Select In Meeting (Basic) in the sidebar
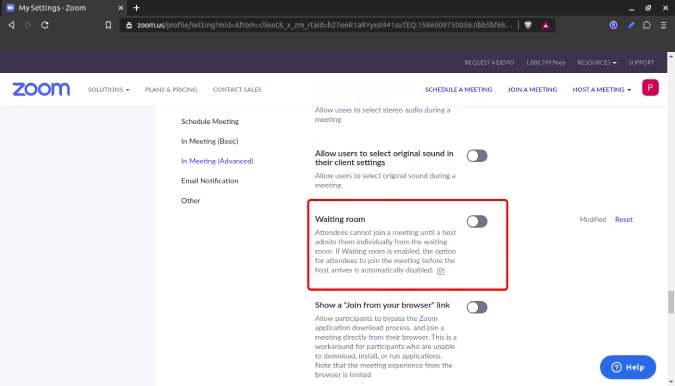The height and width of the screenshot is (386, 675). [x=210, y=141]
